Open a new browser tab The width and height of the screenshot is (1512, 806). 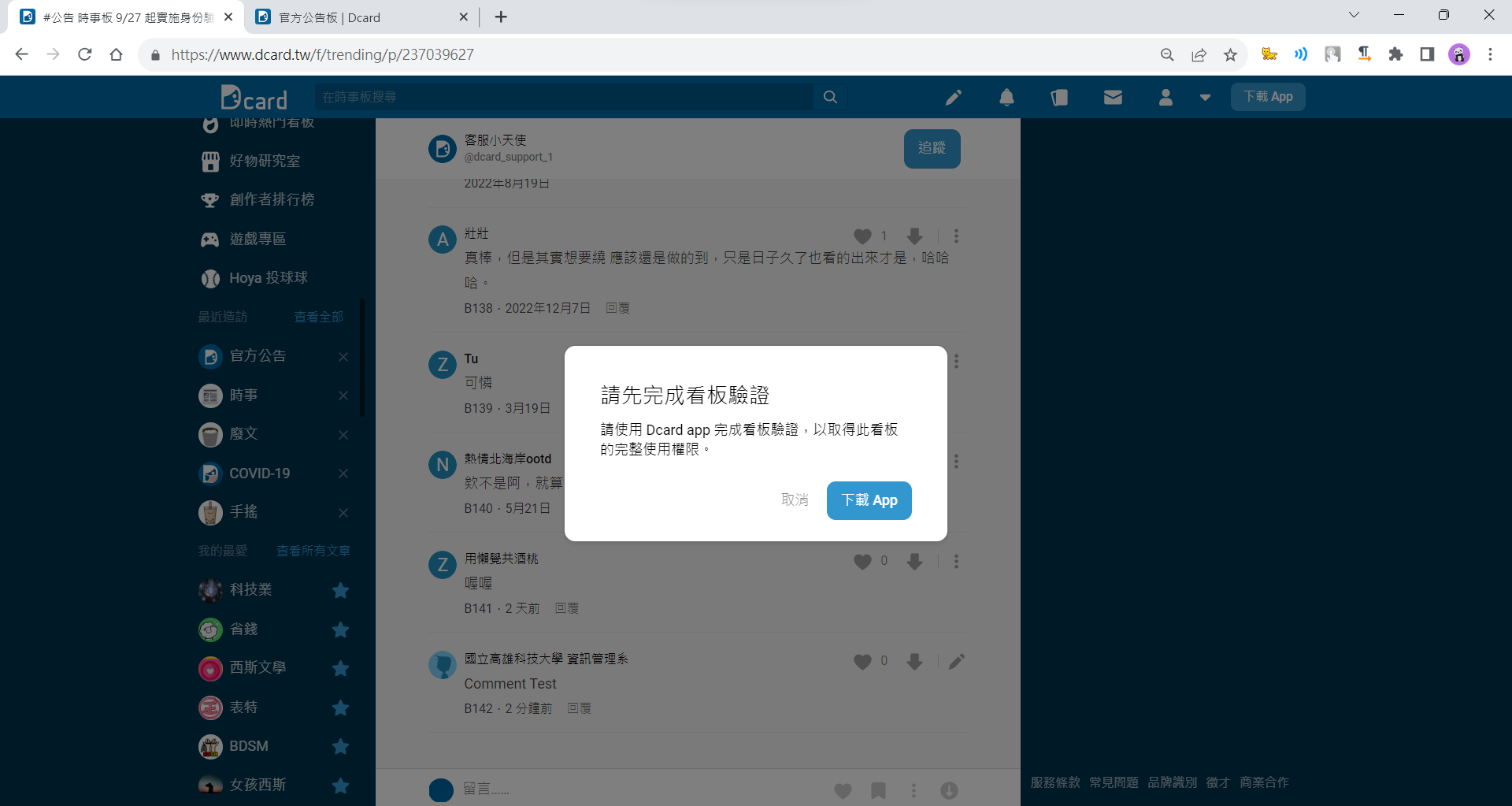pyautogui.click(x=501, y=17)
